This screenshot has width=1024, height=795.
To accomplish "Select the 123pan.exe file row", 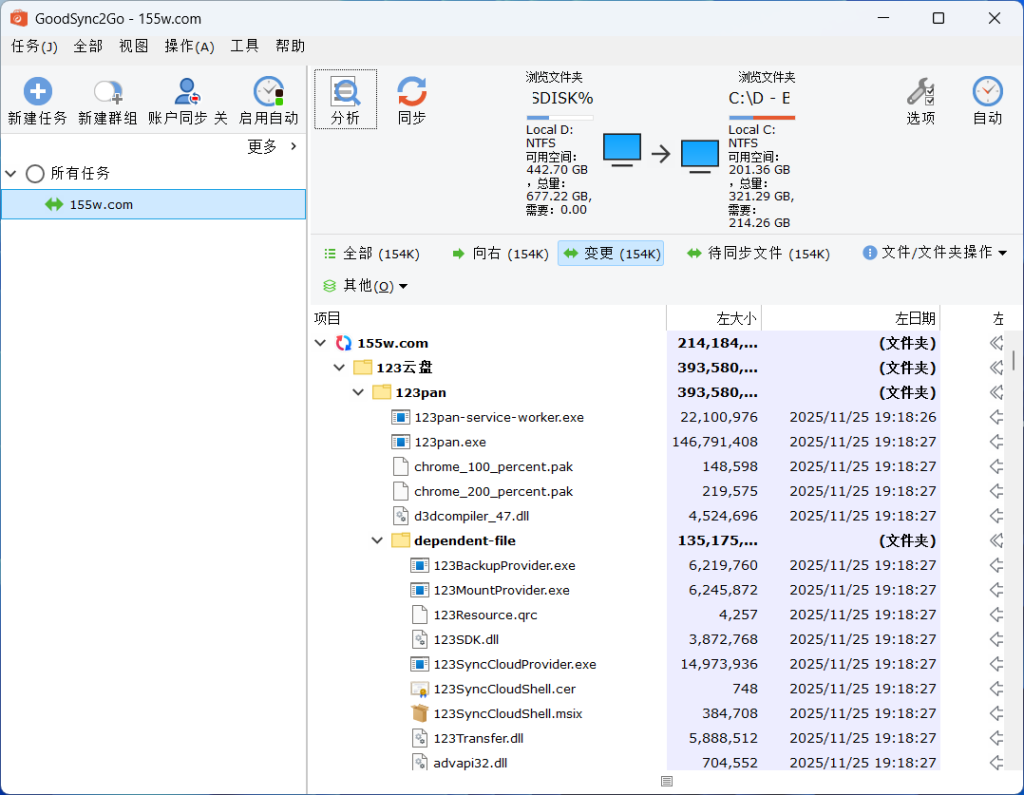I will pyautogui.click(x=450, y=442).
